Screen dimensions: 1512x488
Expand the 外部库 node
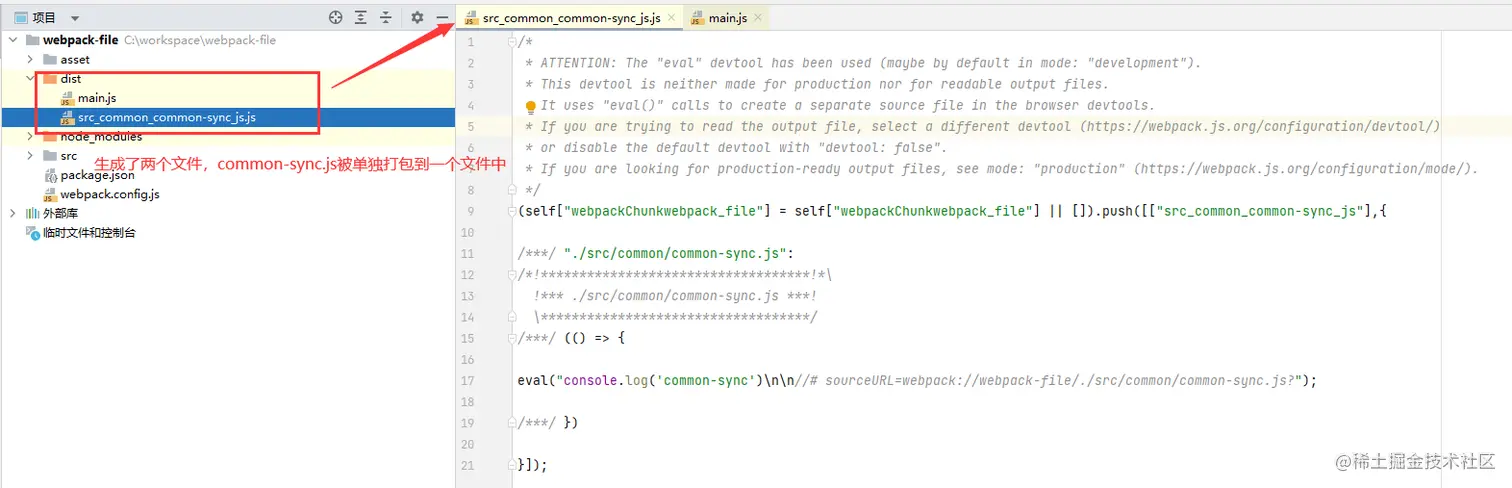13,213
